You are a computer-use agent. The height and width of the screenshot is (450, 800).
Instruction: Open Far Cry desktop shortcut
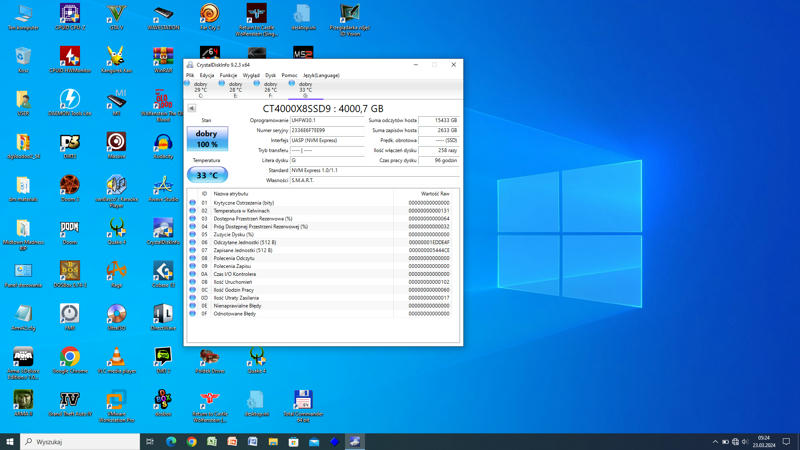click(x=210, y=17)
